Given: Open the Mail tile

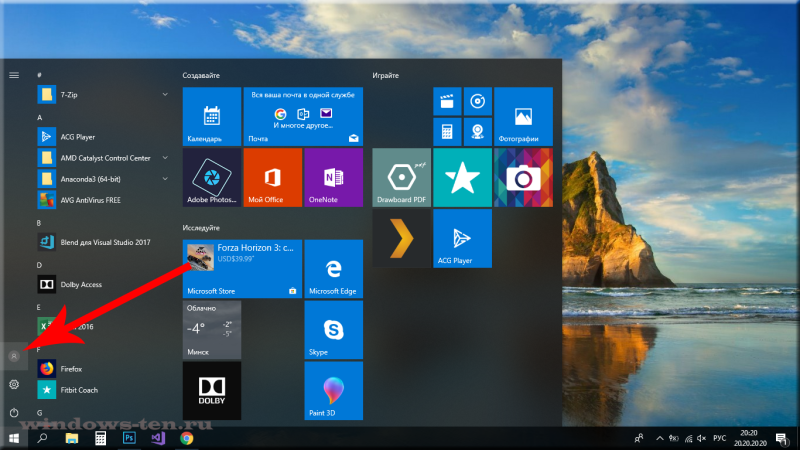Looking at the screenshot, I should (x=303, y=116).
